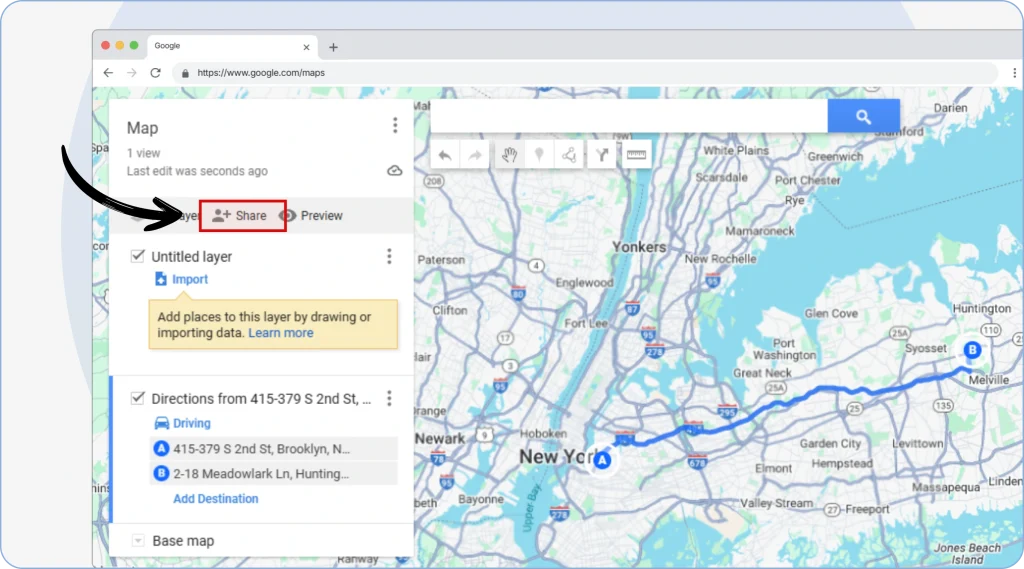Viewport: 1024px width, 569px height.
Task: Click browser back arrow
Action: coord(108,73)
